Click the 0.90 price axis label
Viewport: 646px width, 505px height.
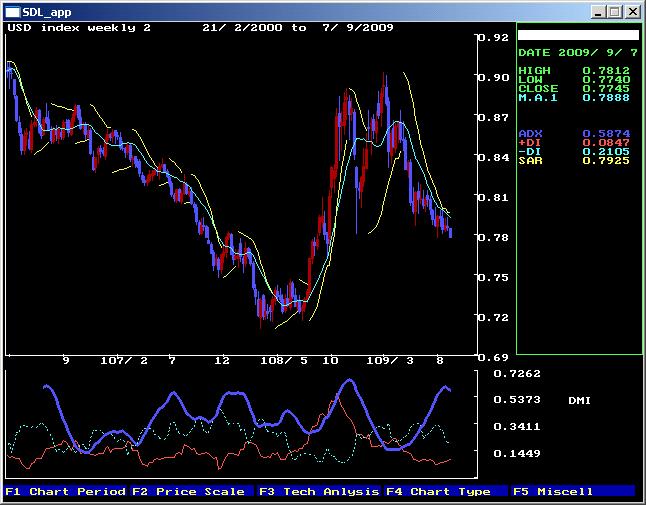(x=493, y=77)
